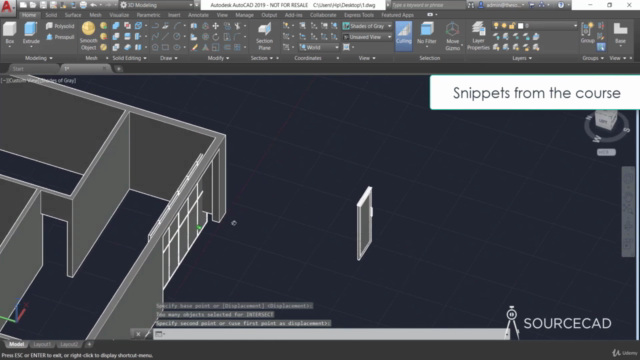The image size is (640, 360).
Task: Open No Filter selection dropdown
Action: click(x=427, y=35)
